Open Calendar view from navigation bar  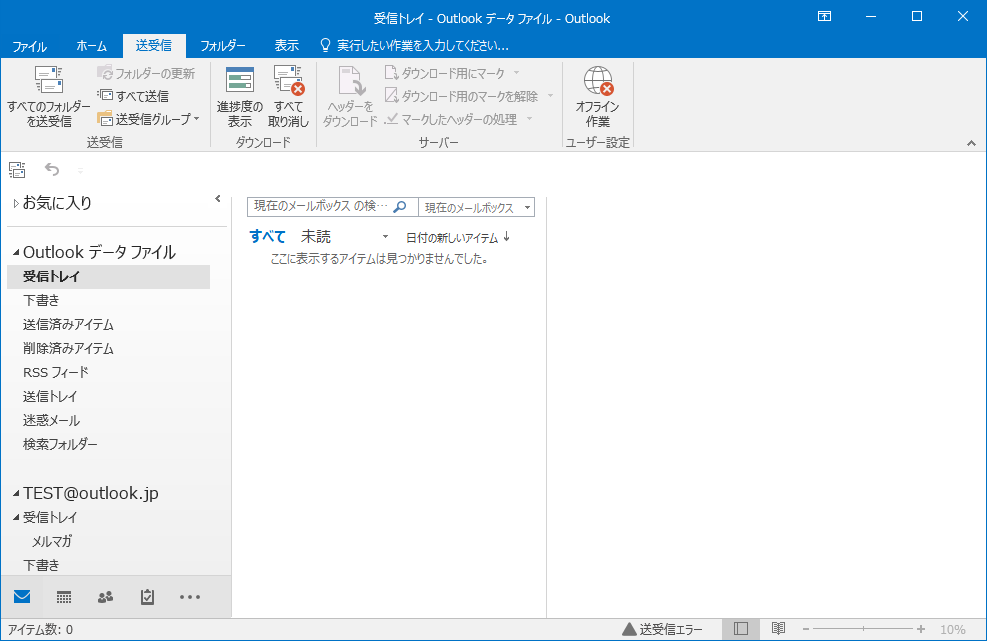64,597
